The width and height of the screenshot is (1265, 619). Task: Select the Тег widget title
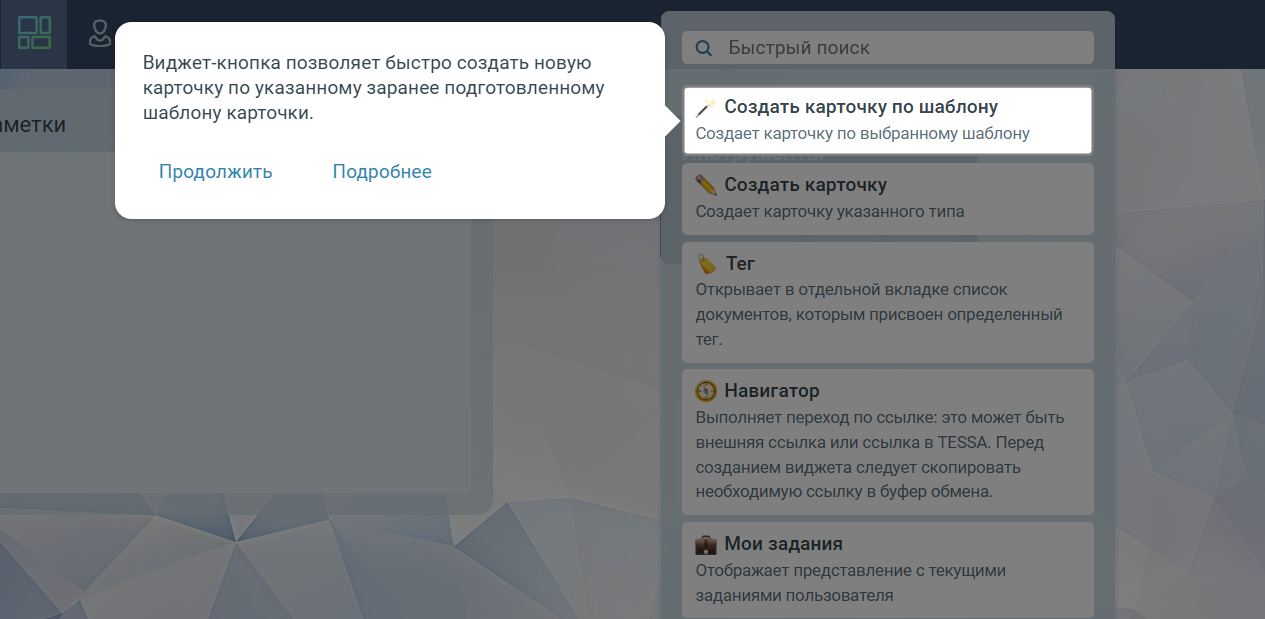point(740,264)
